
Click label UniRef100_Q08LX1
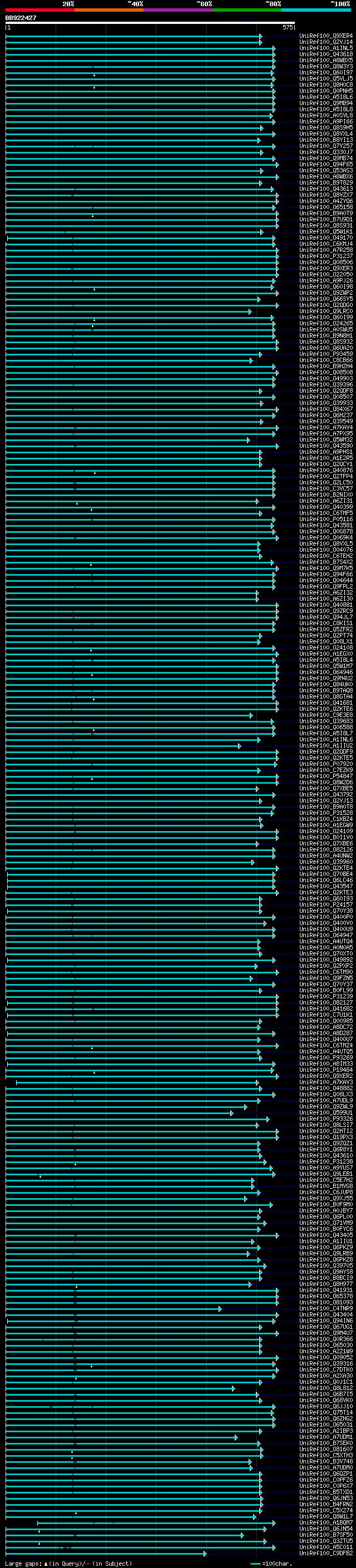click(x=326, y=641)
